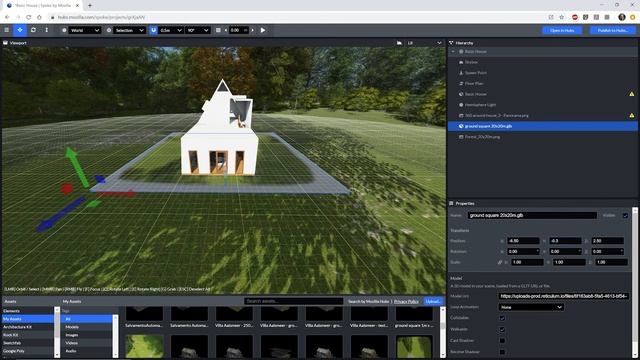Click the ground square model cube icon
Image resolution: width=640 pixels, height=360 pixels.
point(461,126)
